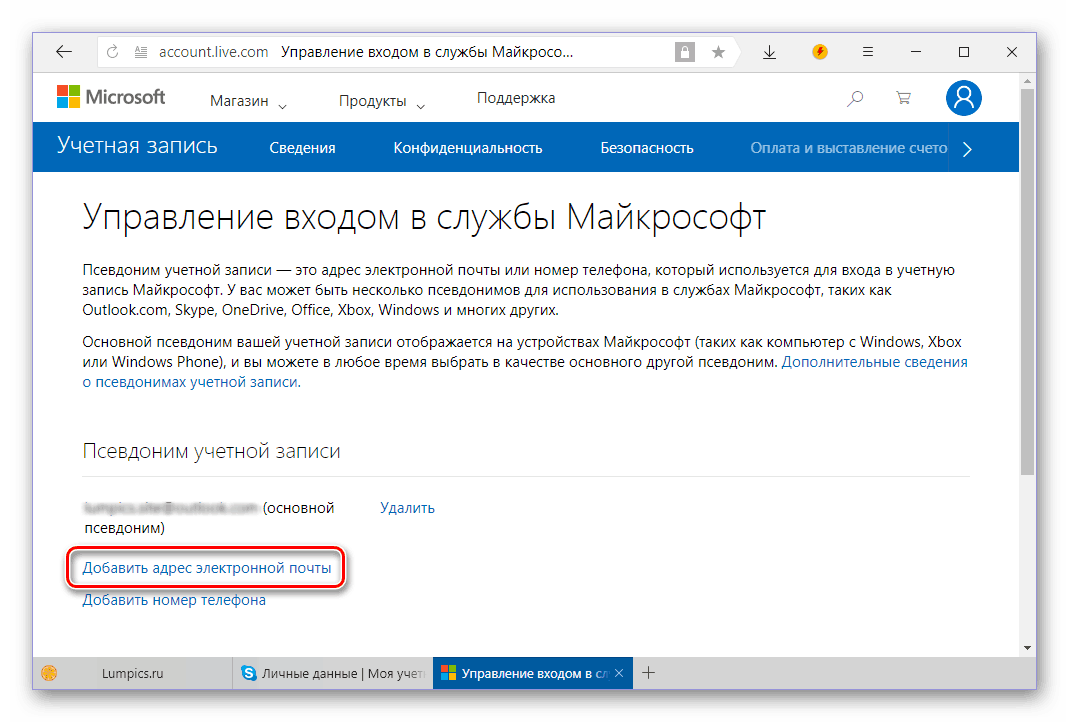Expand the Магазин dropdown menu

pyautogui.click(x=247, y=101)
